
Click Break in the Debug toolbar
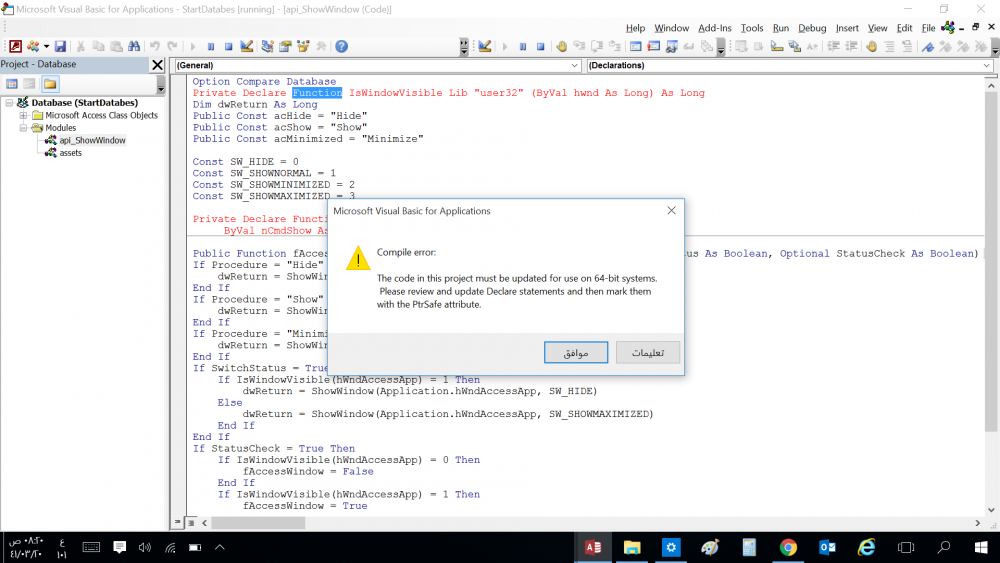(523, 47)
